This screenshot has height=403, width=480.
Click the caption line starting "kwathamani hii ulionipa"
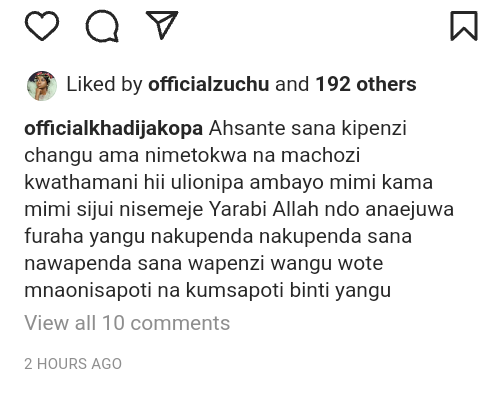229,182
